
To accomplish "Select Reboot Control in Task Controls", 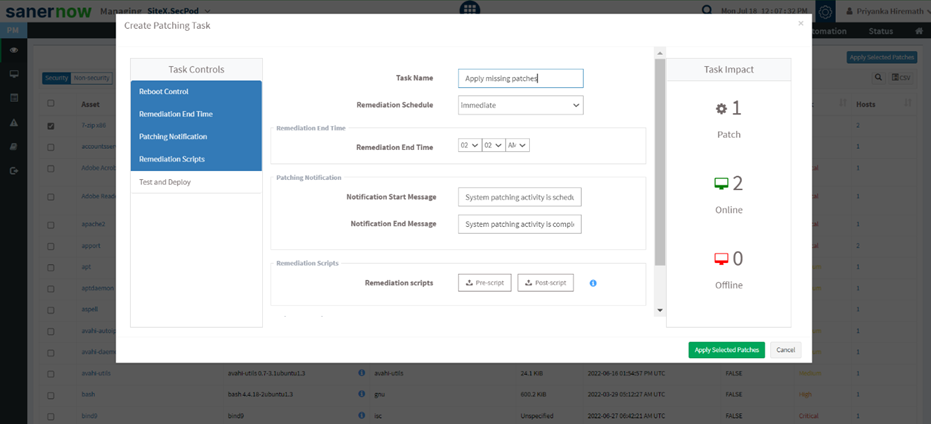I will pos(196,92).
